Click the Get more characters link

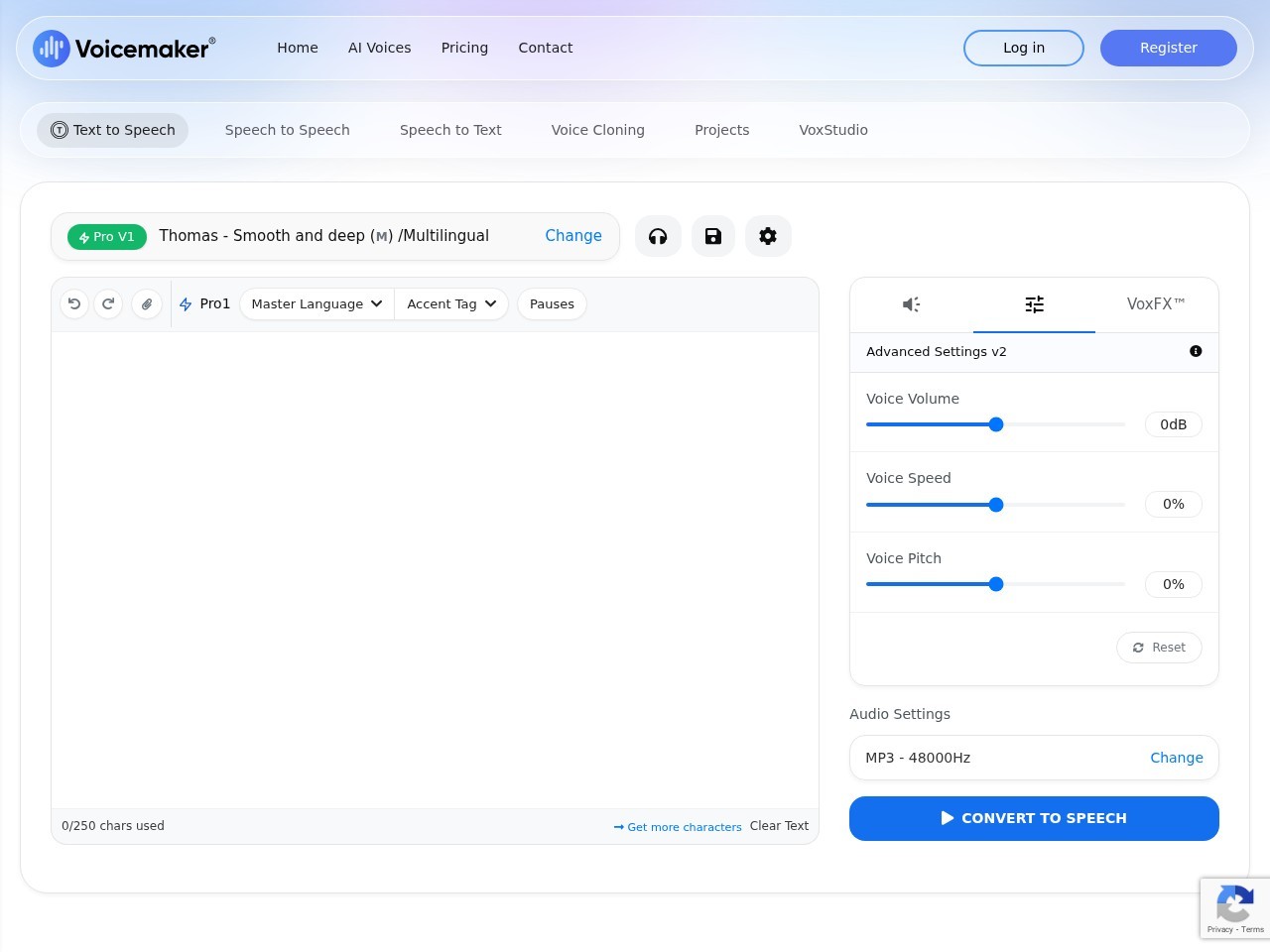tap(678, 827)
